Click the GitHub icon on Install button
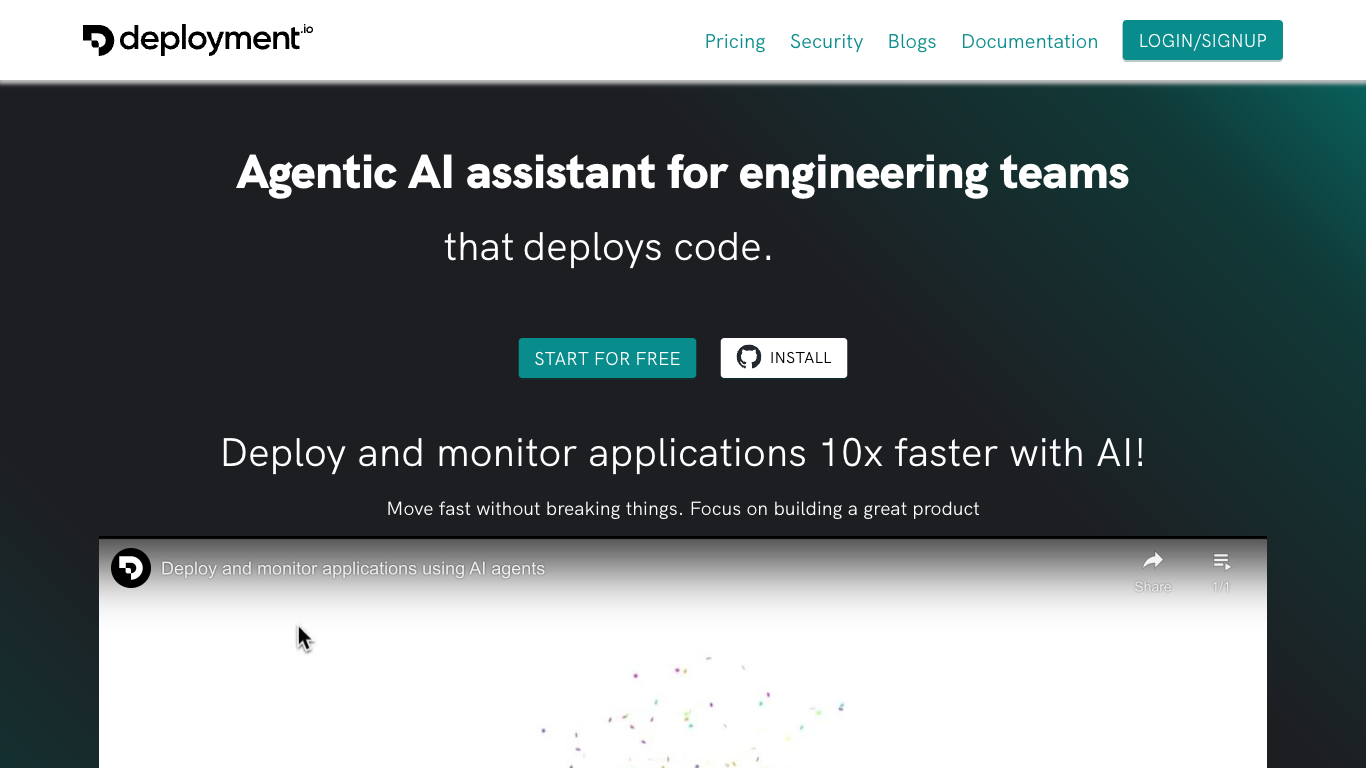The image size is (1366, 768). tap(749, 357)
